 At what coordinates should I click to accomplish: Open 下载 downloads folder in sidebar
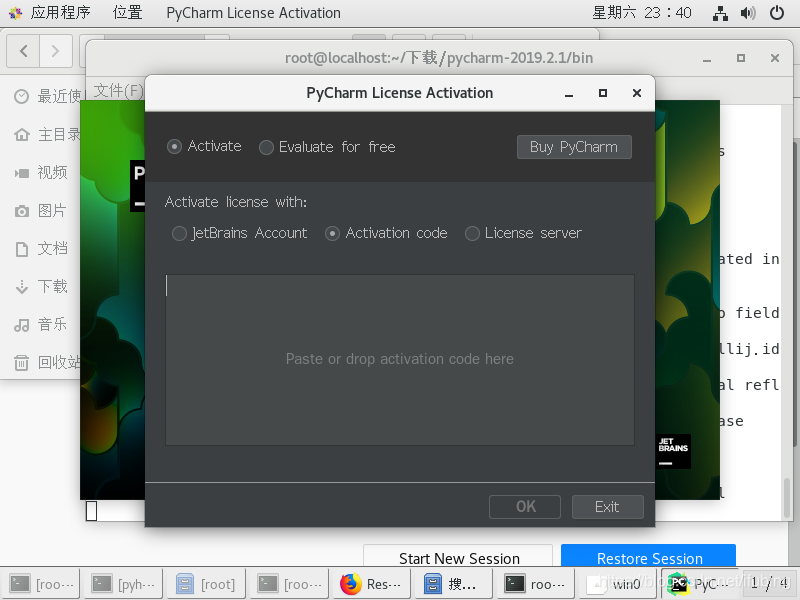[x=41, y=286]
